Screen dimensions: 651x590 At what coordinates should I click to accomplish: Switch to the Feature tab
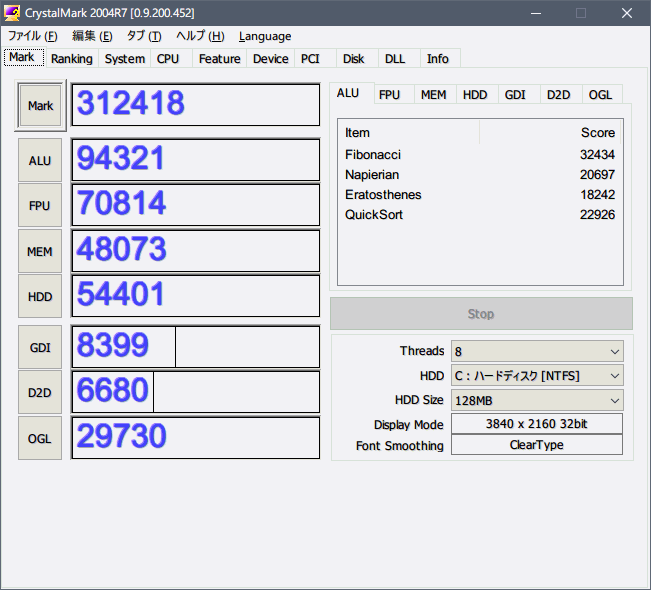tap(220, 59)
